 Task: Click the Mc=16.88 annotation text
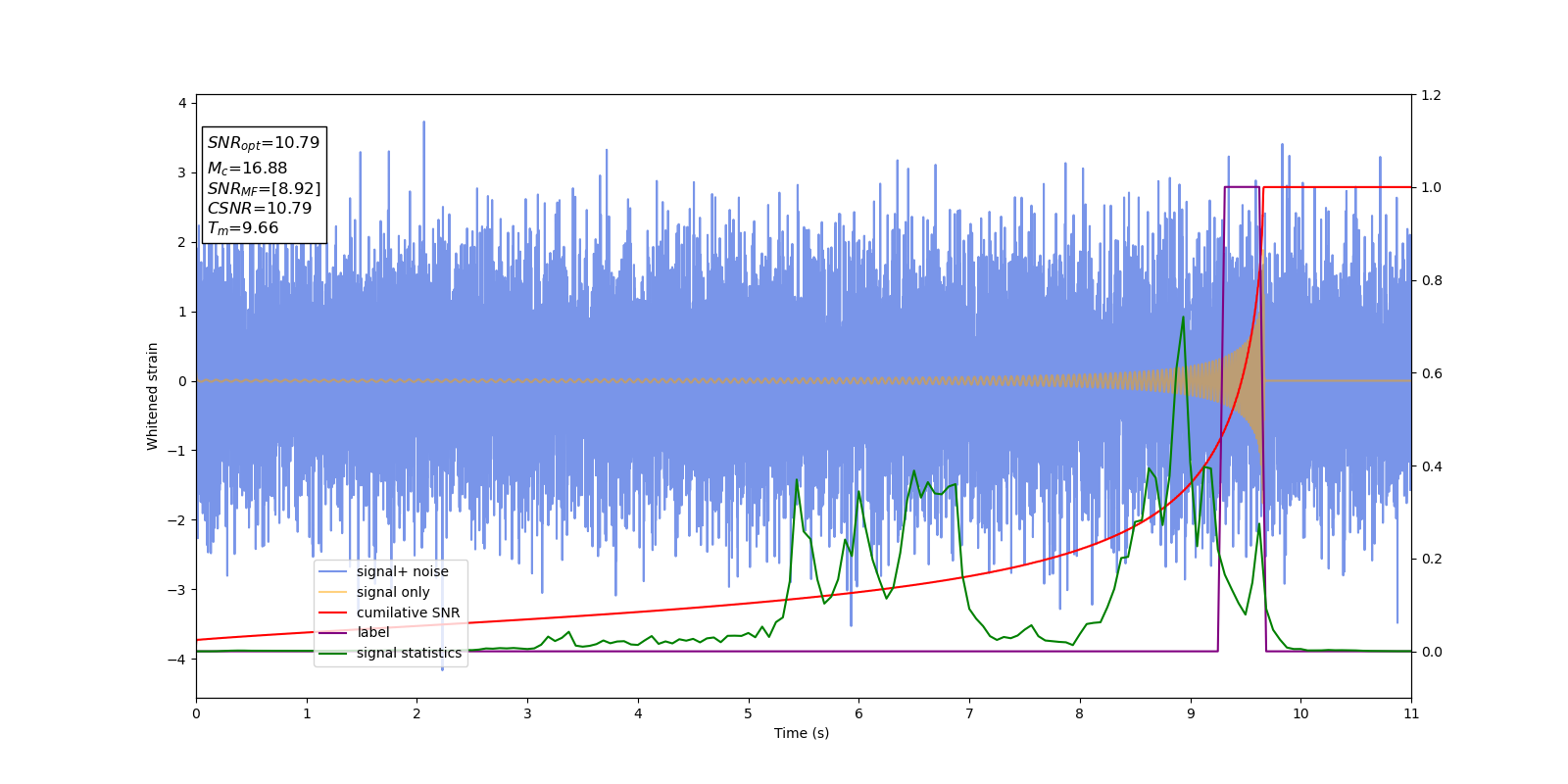pyautogui.click(x=247, y=169)
